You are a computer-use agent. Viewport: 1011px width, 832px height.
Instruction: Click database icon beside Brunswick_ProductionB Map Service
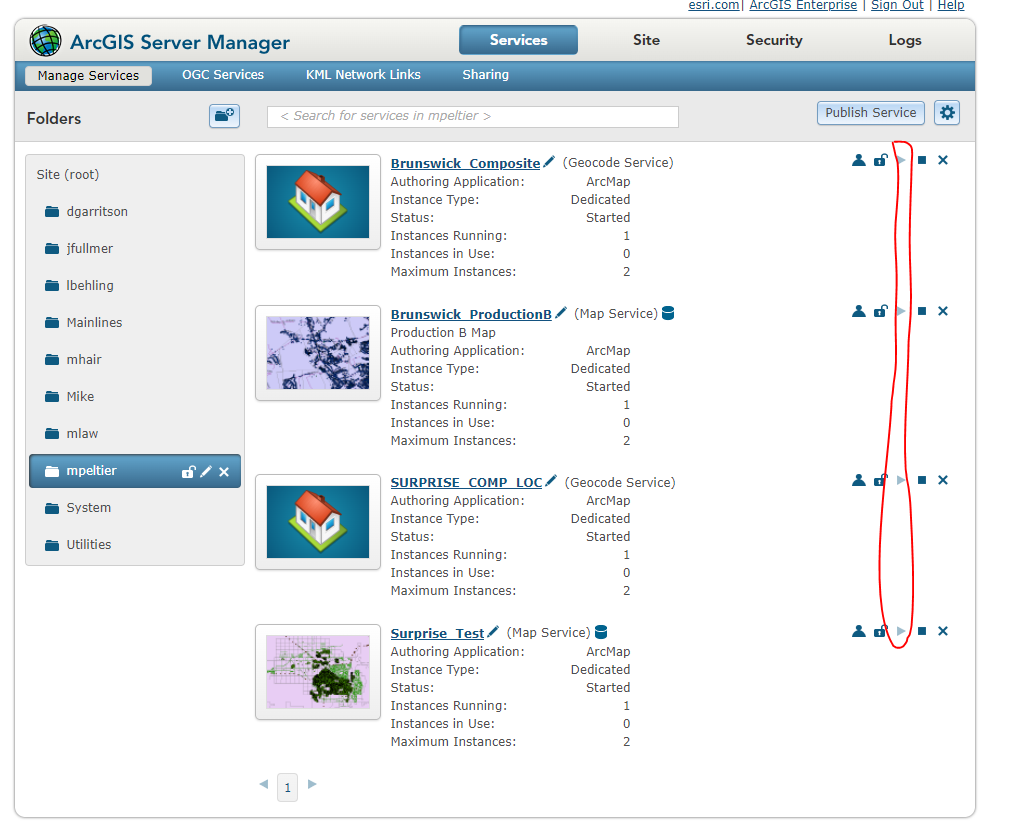click(668, 313)
